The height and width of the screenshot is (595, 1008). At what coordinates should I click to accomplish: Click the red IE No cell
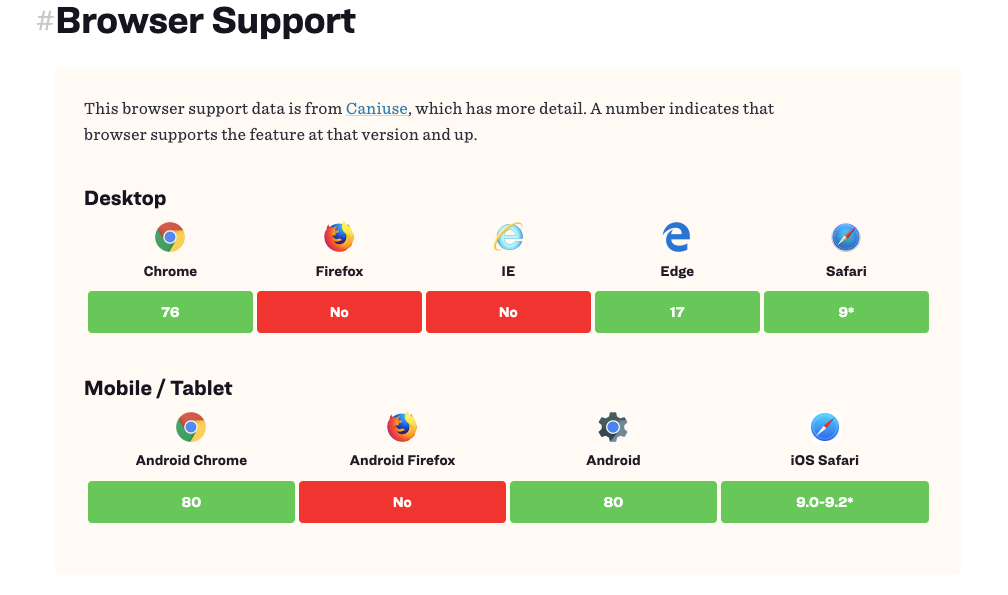(x=508, y=312)
